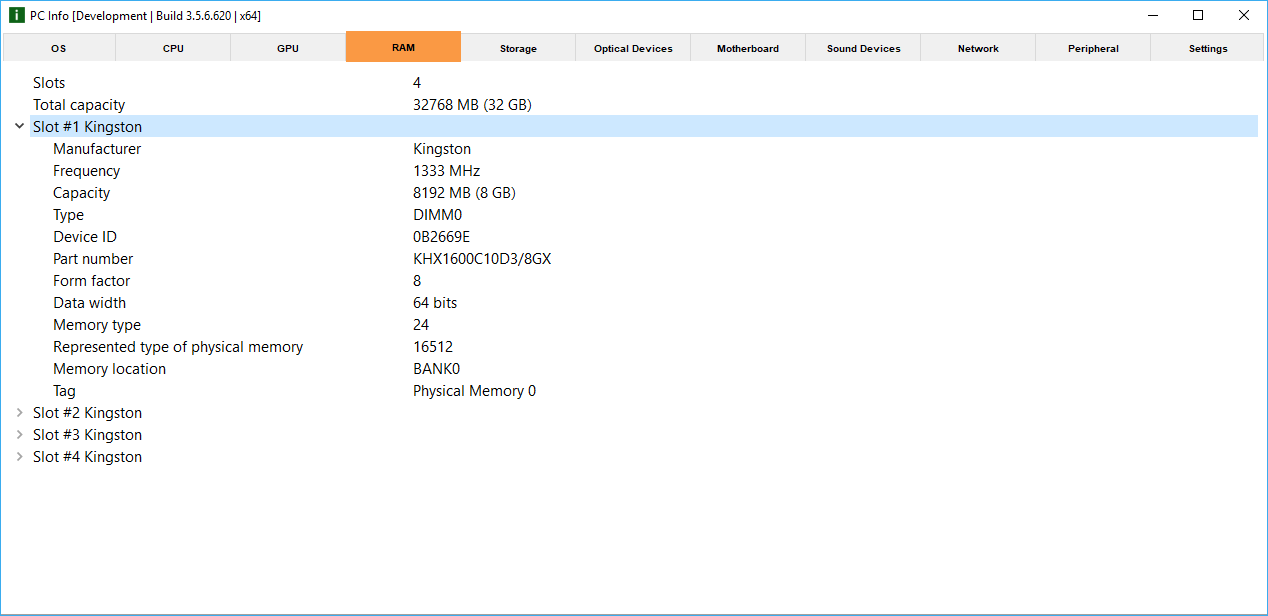Screen dimensions: 1268x616
Task: Select the RAM tab
Action: click(403, 47)
